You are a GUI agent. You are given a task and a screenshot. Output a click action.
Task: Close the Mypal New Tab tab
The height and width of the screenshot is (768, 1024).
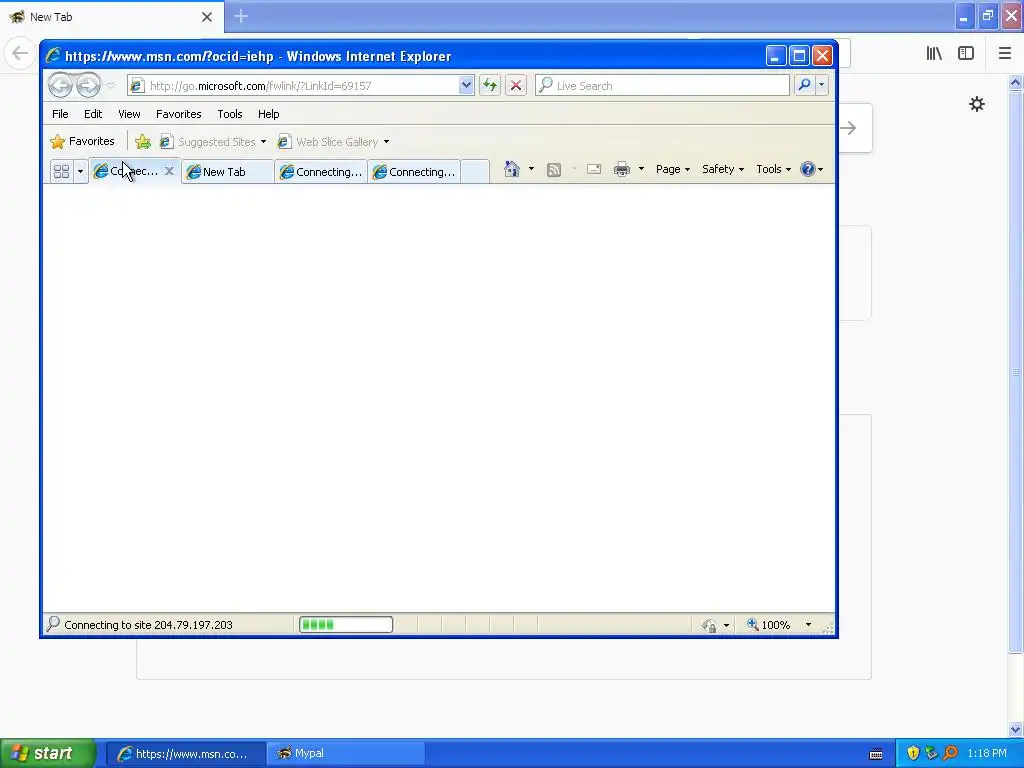pos(207,17)
